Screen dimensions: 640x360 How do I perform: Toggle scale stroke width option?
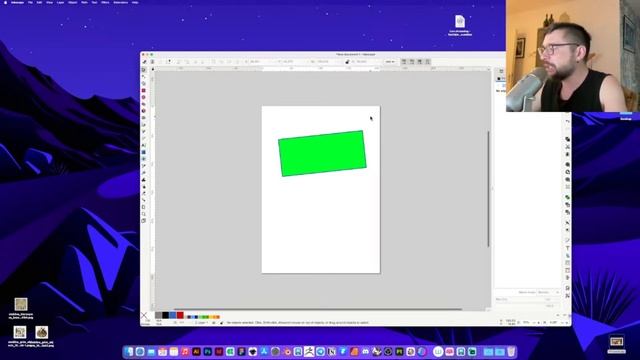tap(404, 62)
